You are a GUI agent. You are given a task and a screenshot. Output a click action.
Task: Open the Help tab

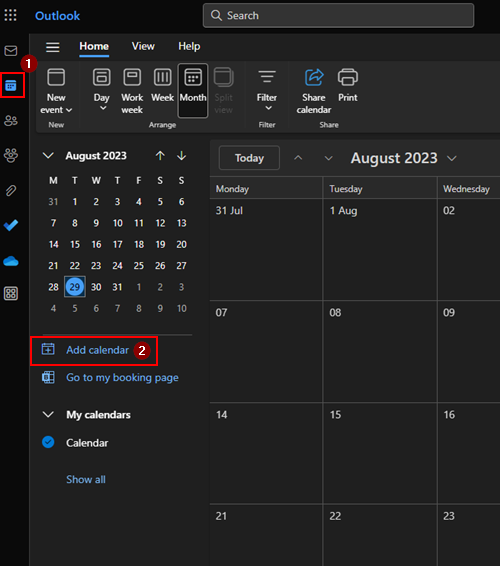point(189,46)
